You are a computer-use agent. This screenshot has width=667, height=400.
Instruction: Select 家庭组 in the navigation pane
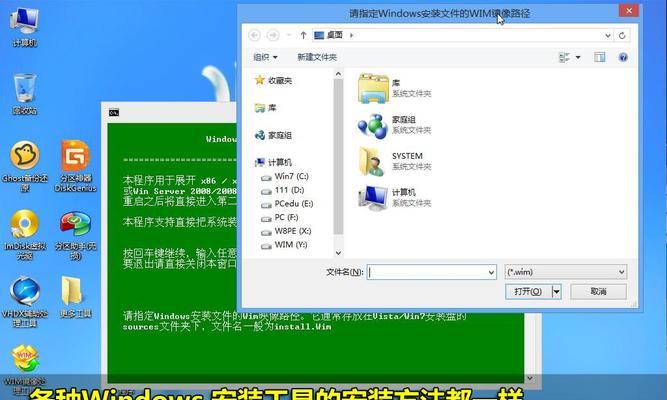point(273,135)
